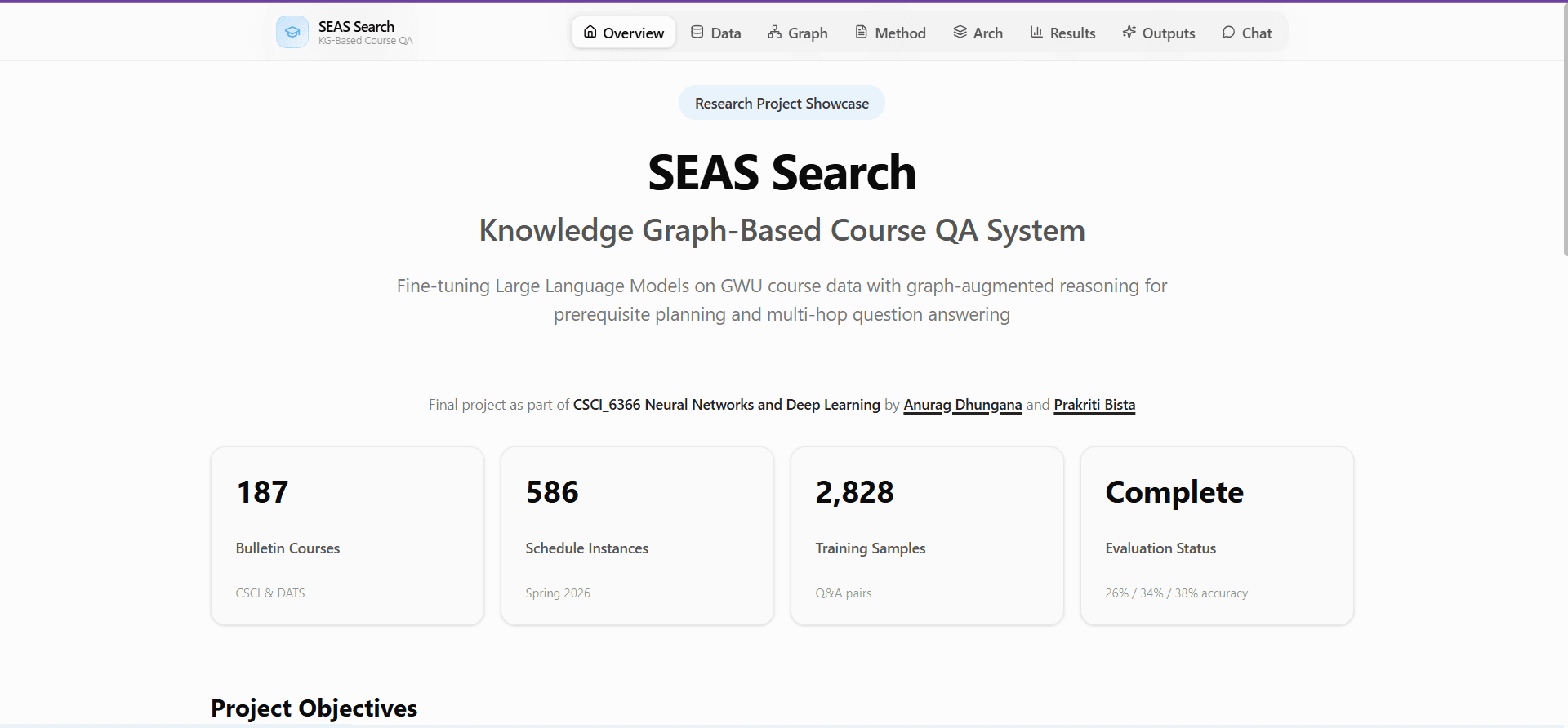Viewport: 1568px width, 728px height.
Task: Click the 2,828 Training Samples card
Action: [x=927, y=535]
